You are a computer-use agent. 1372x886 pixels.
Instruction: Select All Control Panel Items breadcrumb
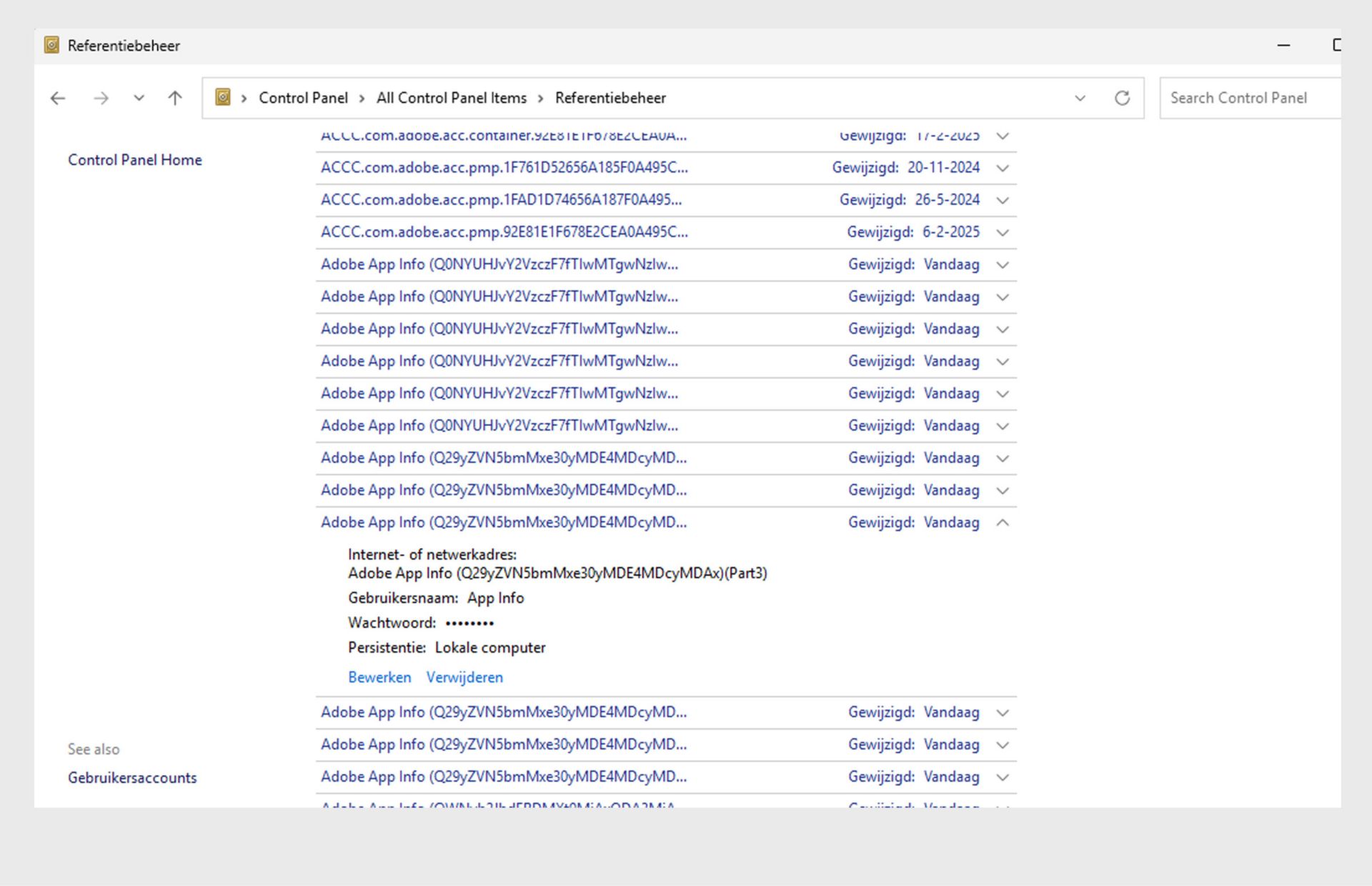[451, 98]
